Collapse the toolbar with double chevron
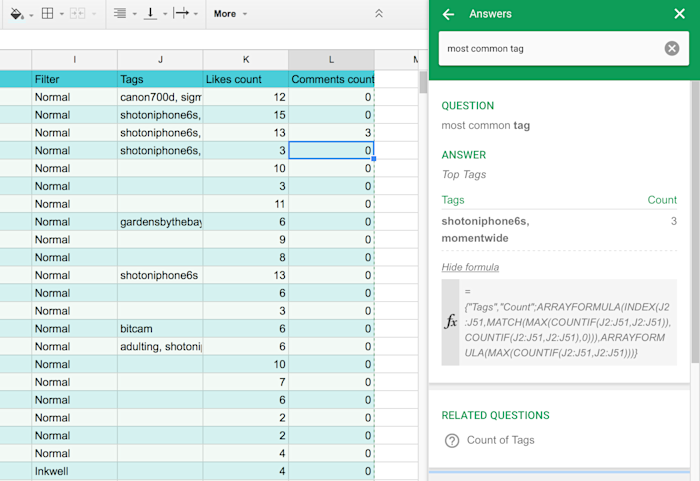 click(378, 14)
